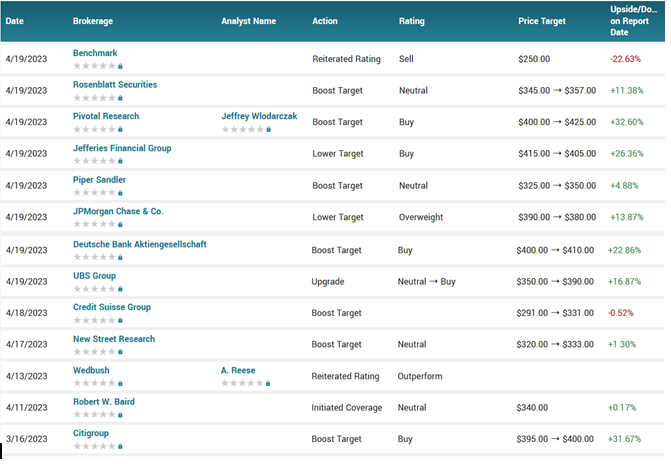Sort by the Date column header
This screenshot has width=671, height=468.
[15, 21]
